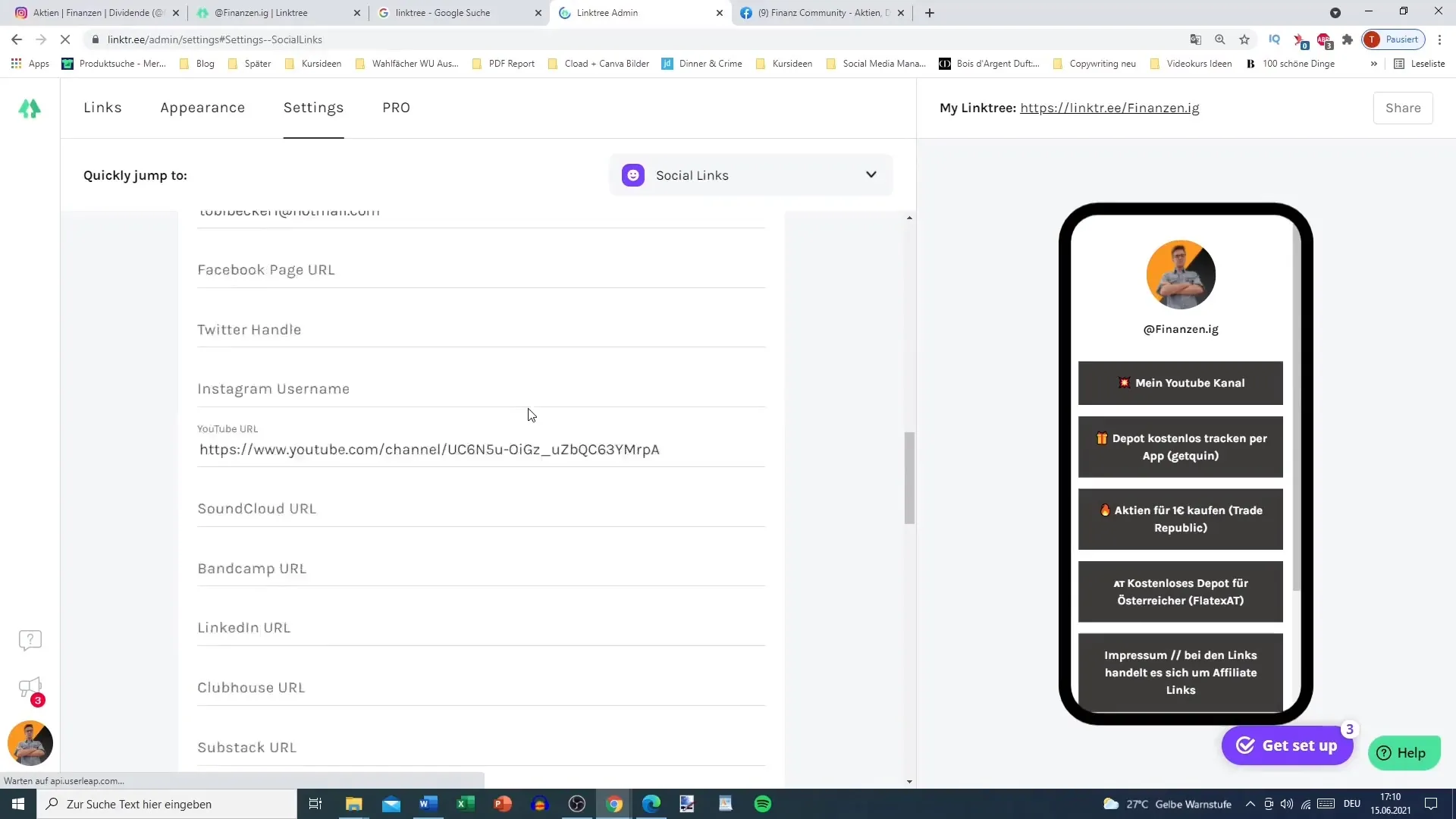
Task: Open the Settings tab
Action: [x=313, y=108]
